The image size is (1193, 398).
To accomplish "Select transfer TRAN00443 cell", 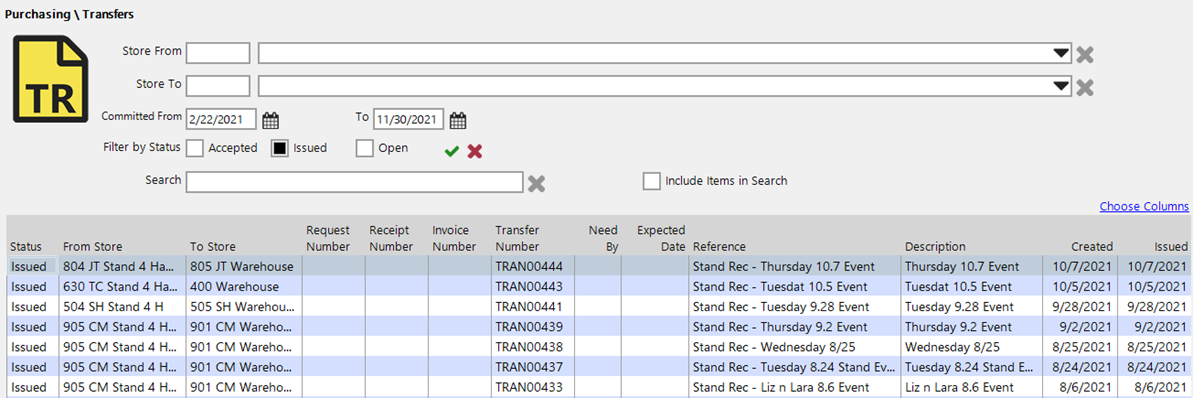I will click(533, 287).
